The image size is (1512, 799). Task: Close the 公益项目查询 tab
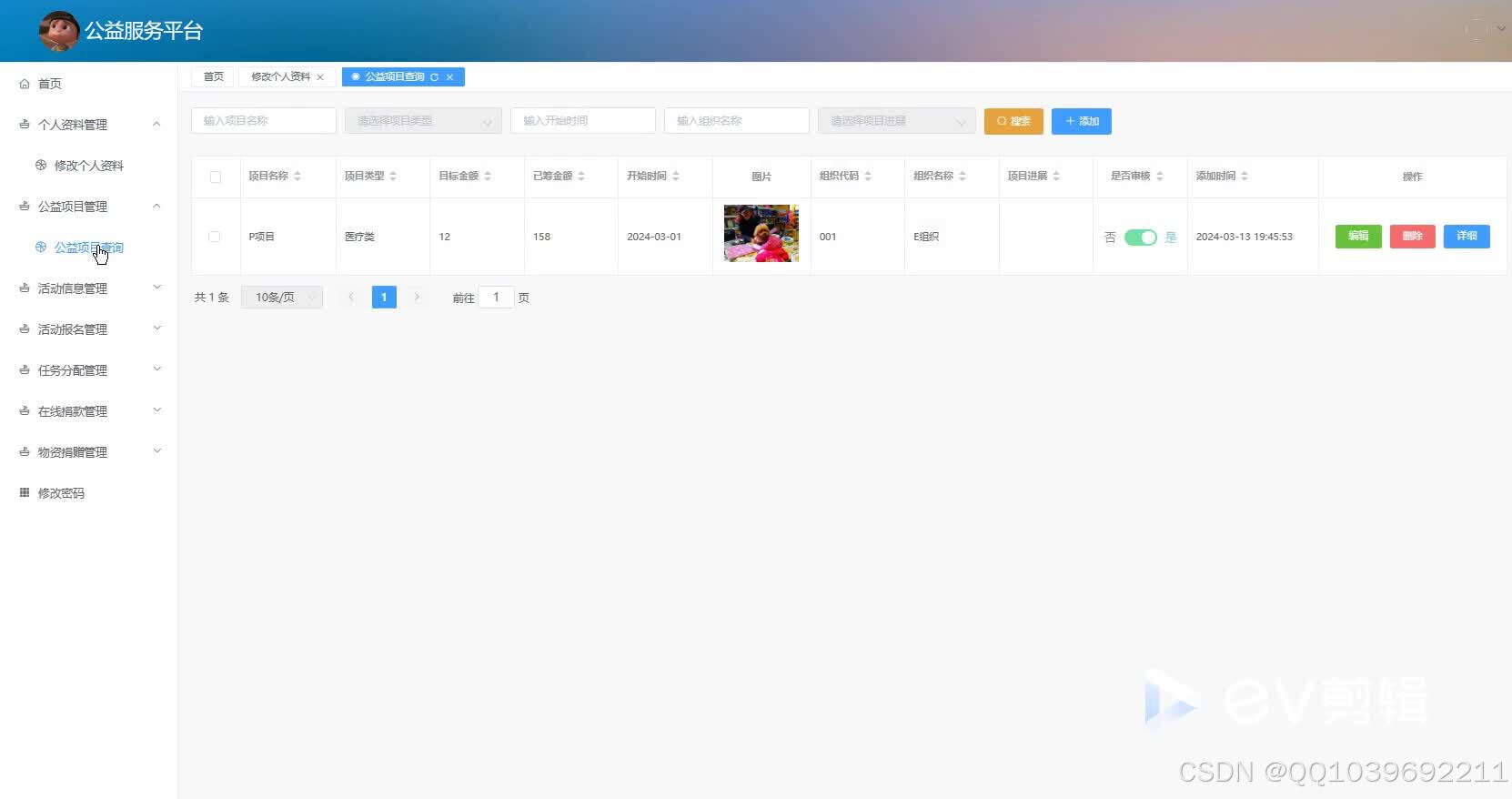pos(449,77)
